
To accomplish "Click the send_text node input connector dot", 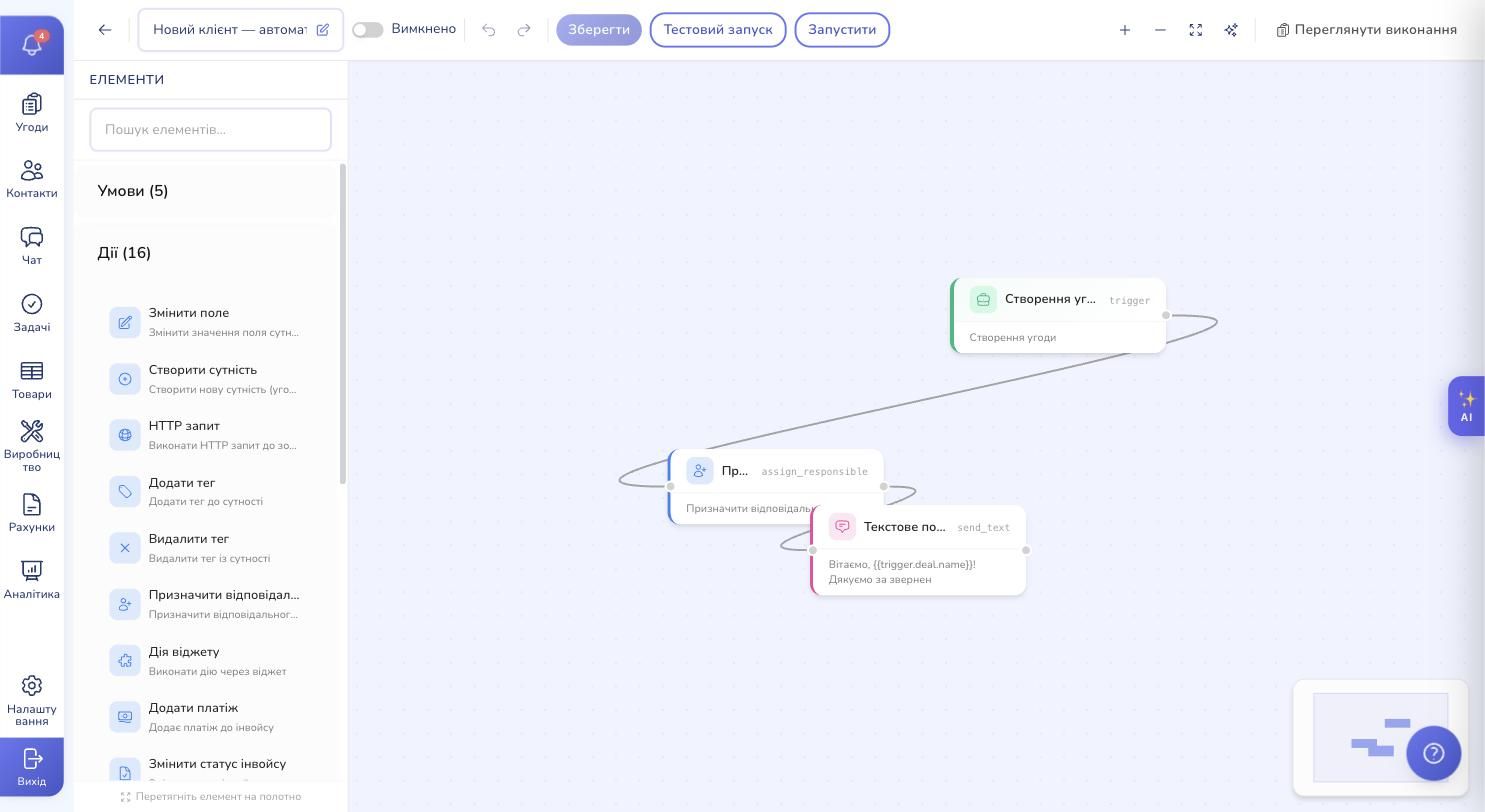I will pos(812,550).
